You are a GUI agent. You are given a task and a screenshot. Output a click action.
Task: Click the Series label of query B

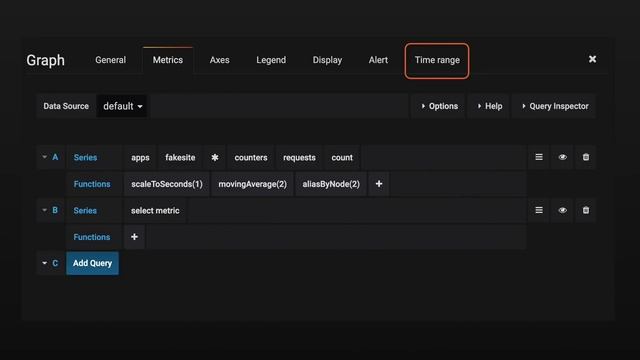[85, 211]
